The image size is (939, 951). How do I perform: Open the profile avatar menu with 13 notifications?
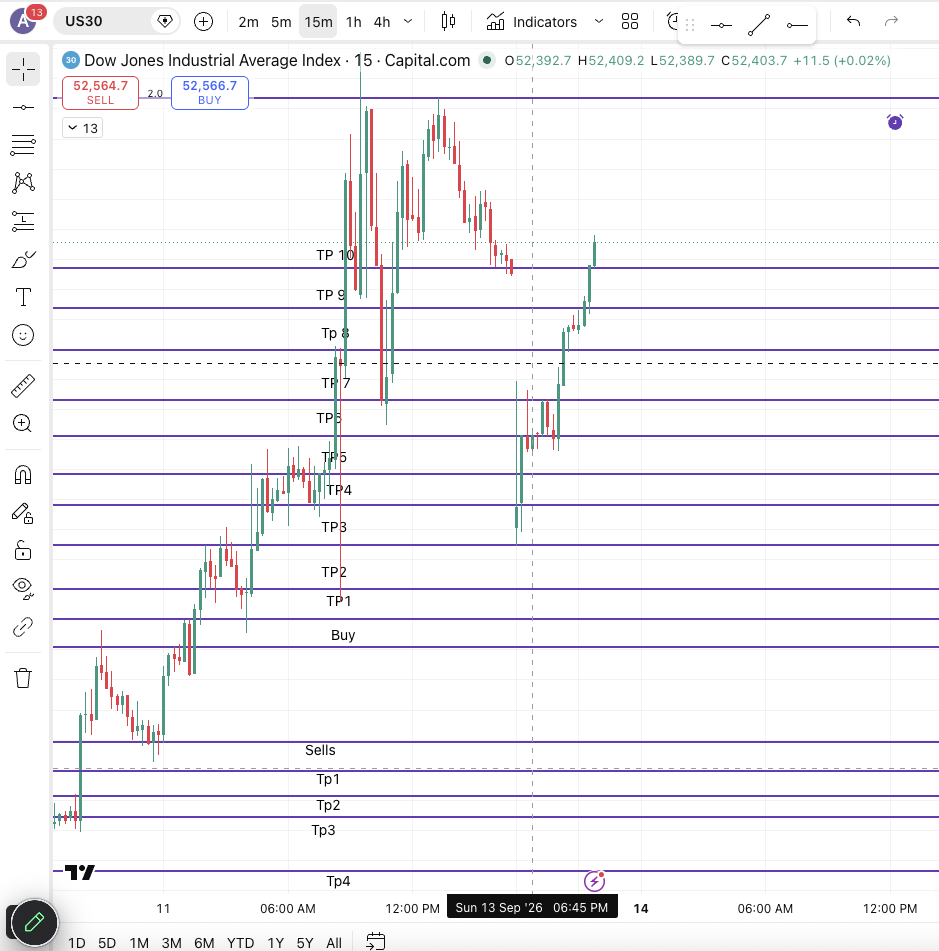click(x=24, y=21)
